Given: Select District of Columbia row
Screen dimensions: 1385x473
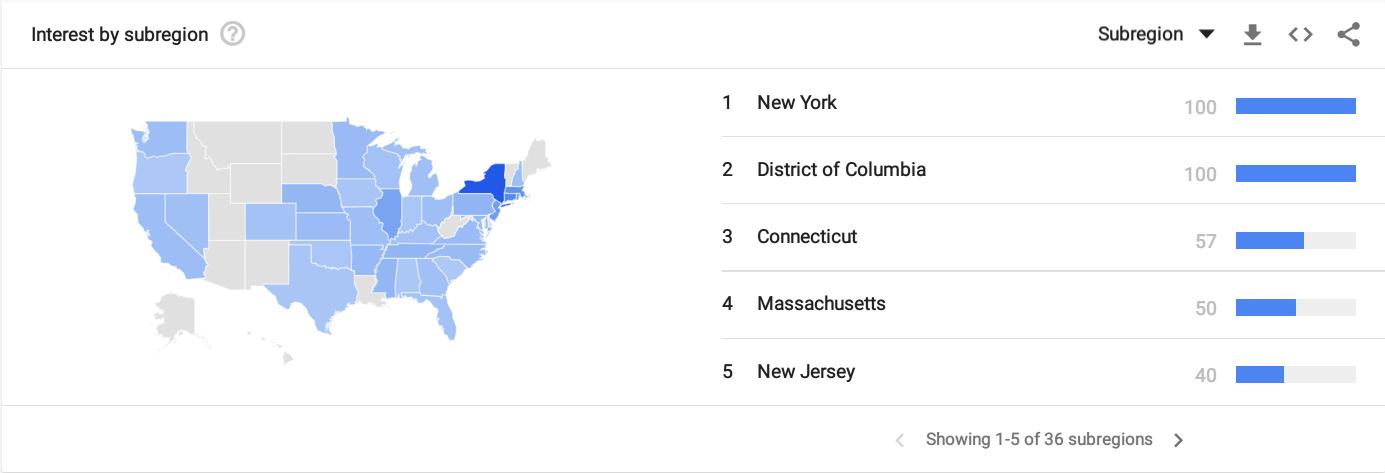Looking at the screenshot, I should [841, 170].
